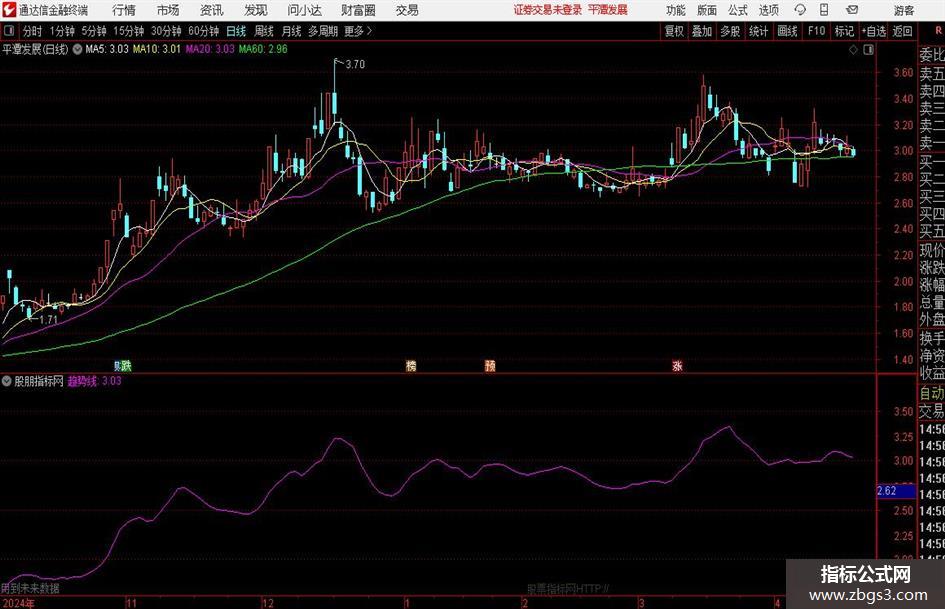This screenshot has width=945, height=609.
Task: Click the MA60: 2.96 indicator label
Action: pyautogui.click(x=263, y=49)
